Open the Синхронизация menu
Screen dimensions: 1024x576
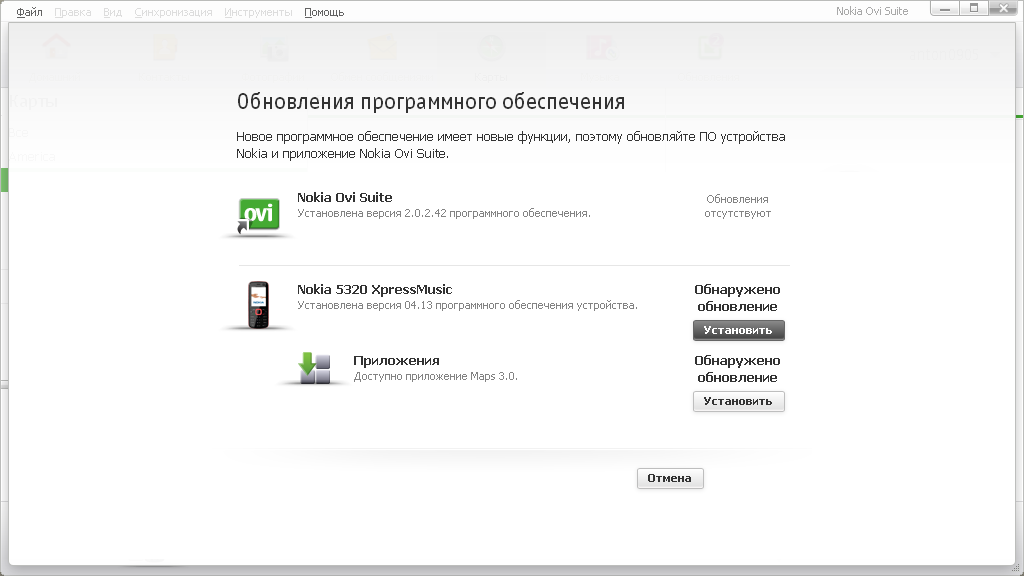pos(173,12)
